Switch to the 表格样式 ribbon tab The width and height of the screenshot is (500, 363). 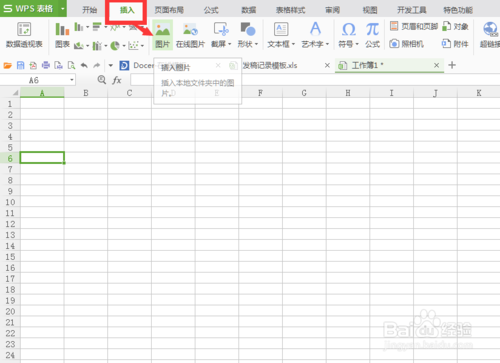coord(290,10)
